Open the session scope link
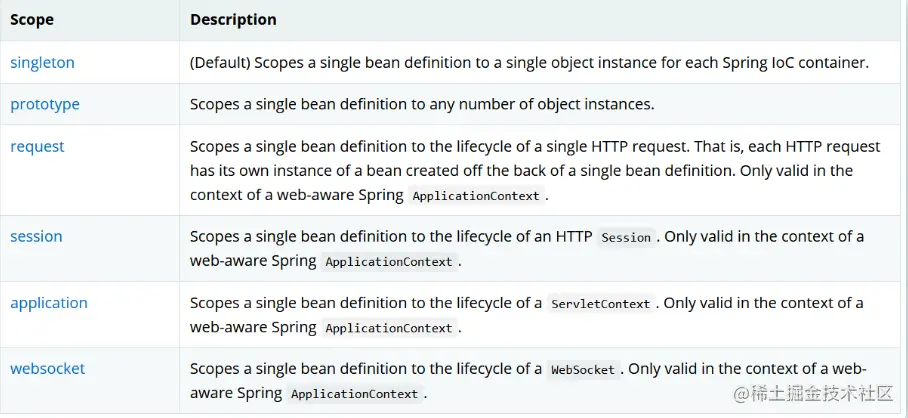Image resolution: width=908 pixels, height=418 pixels. click(36, 236)
